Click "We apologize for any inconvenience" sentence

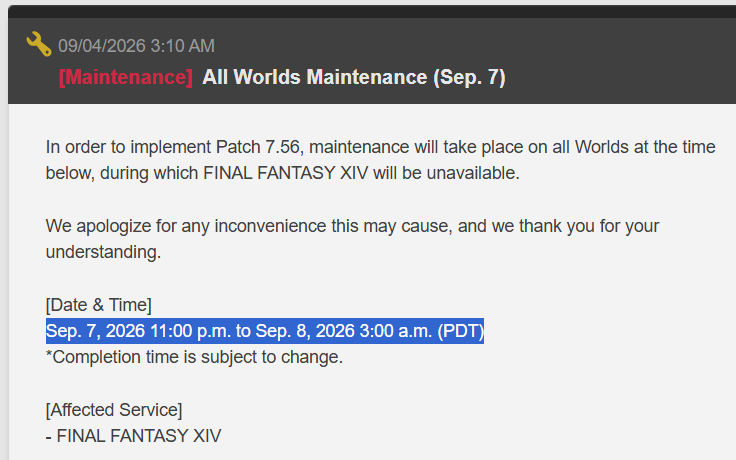point(186,226)
